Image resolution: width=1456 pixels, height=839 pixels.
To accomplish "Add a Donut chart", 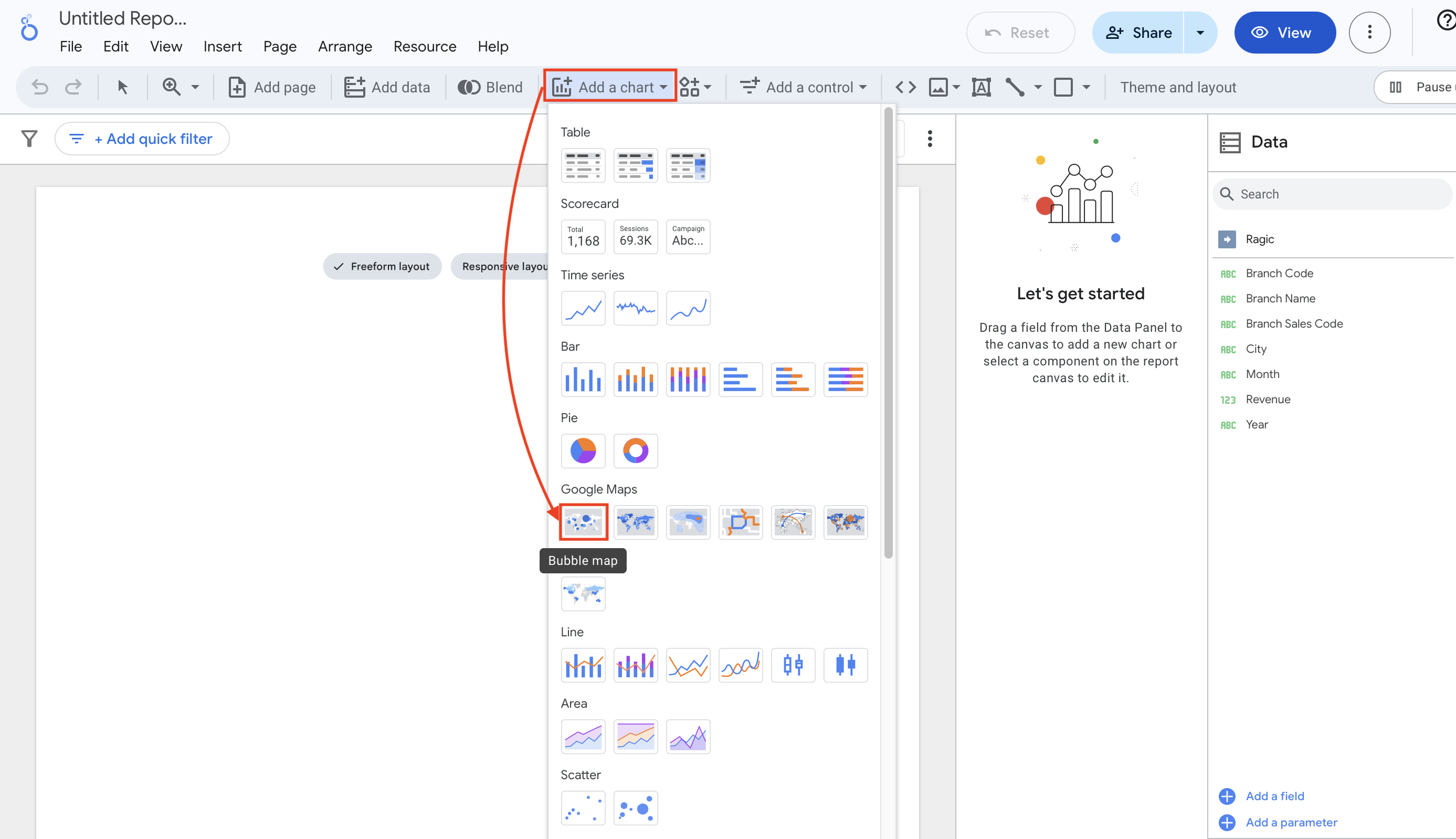I will (635, 451).
